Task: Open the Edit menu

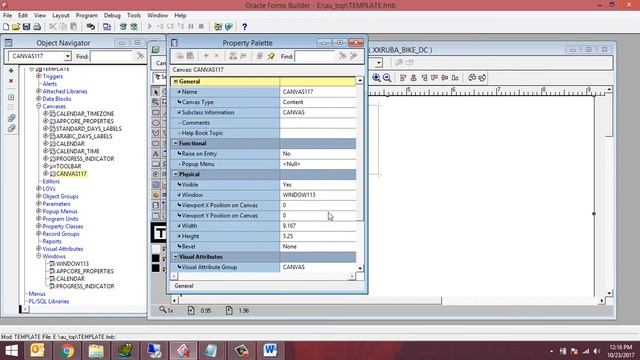Action: click(23, 16)
